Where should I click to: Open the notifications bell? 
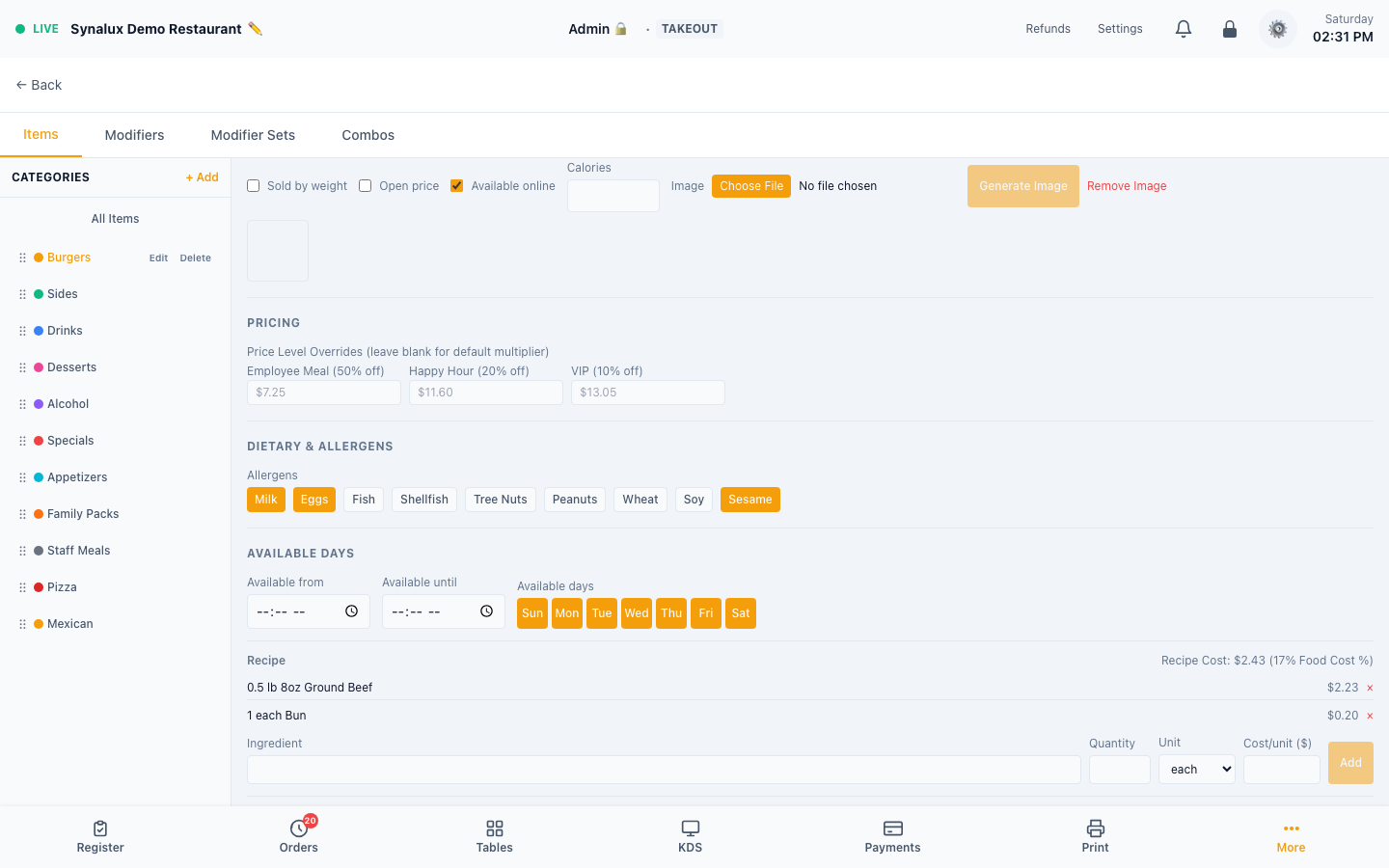click(x=1184, y=29)
